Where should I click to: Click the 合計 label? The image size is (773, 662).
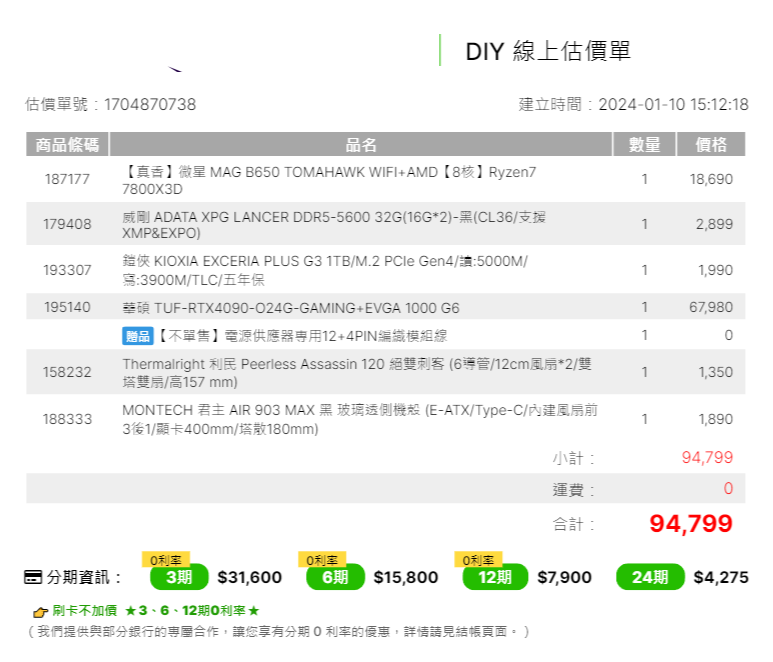point(573,524)
